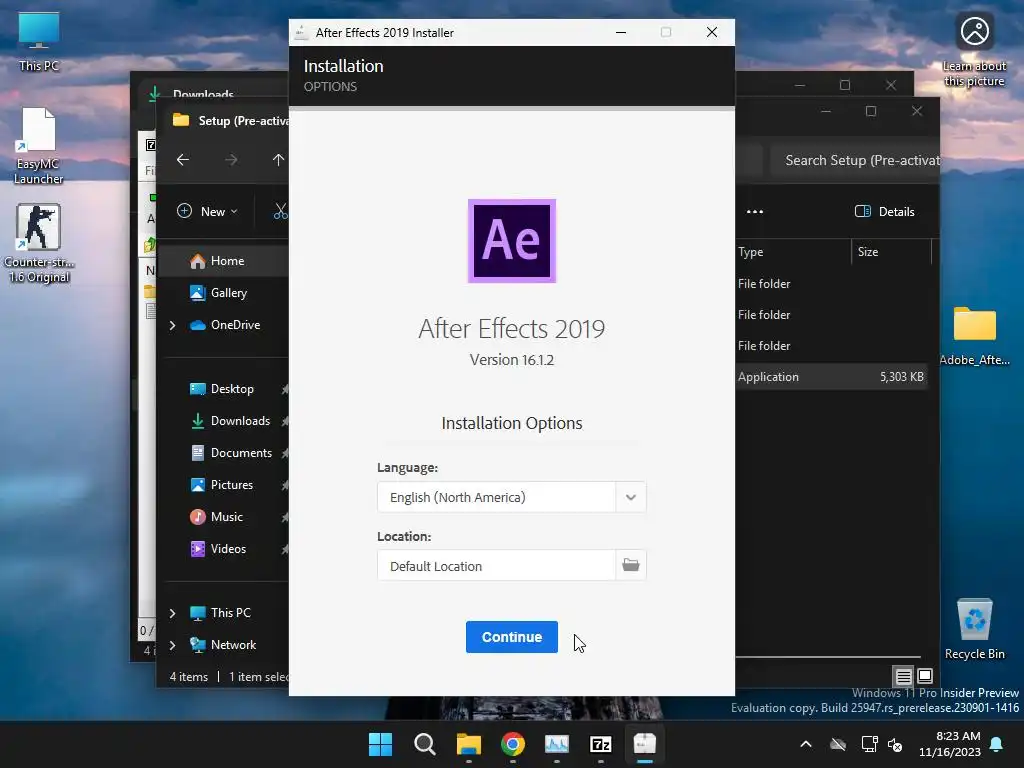Click the Search Setup box in Explorer
The image size is (1024, 768).
point(854,160)
